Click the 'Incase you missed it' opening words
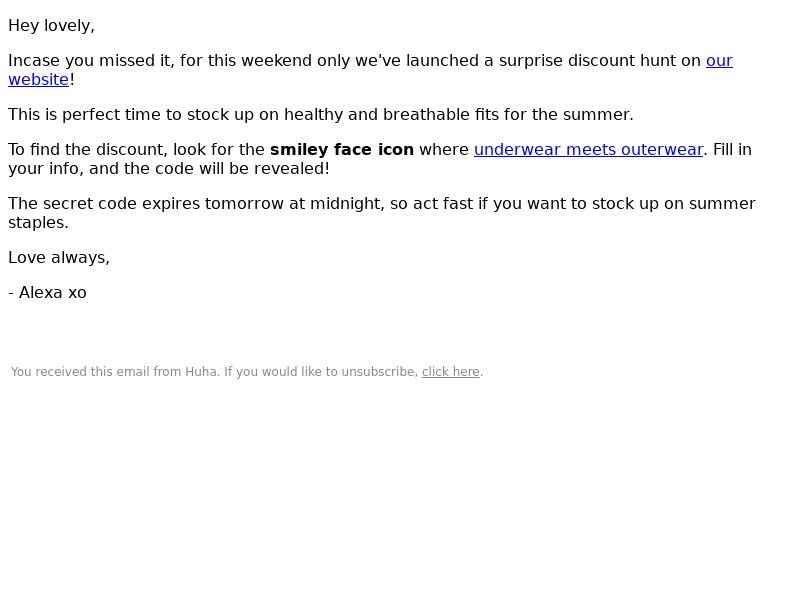Screen dimensions: 800x600 pos(91,61)
